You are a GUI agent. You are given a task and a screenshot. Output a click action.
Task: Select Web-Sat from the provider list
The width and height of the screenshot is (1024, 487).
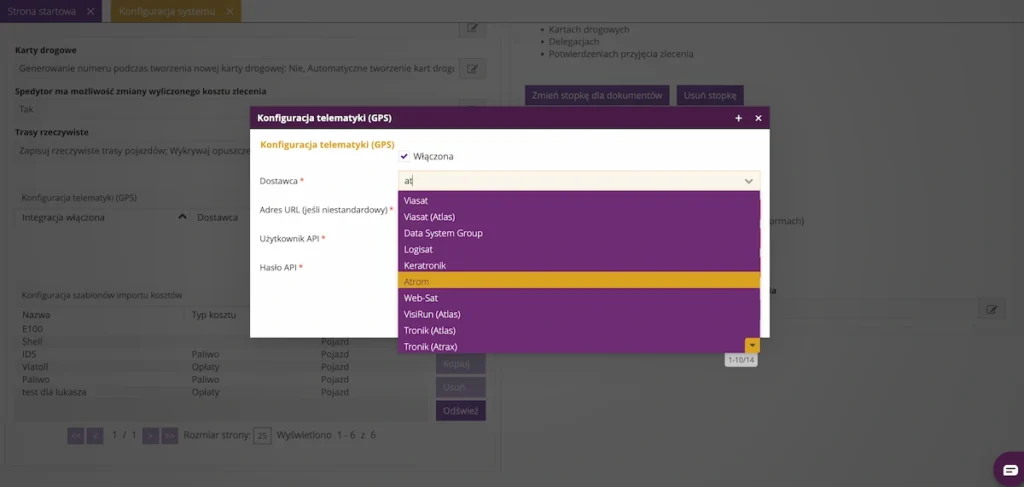coord(579,298)
